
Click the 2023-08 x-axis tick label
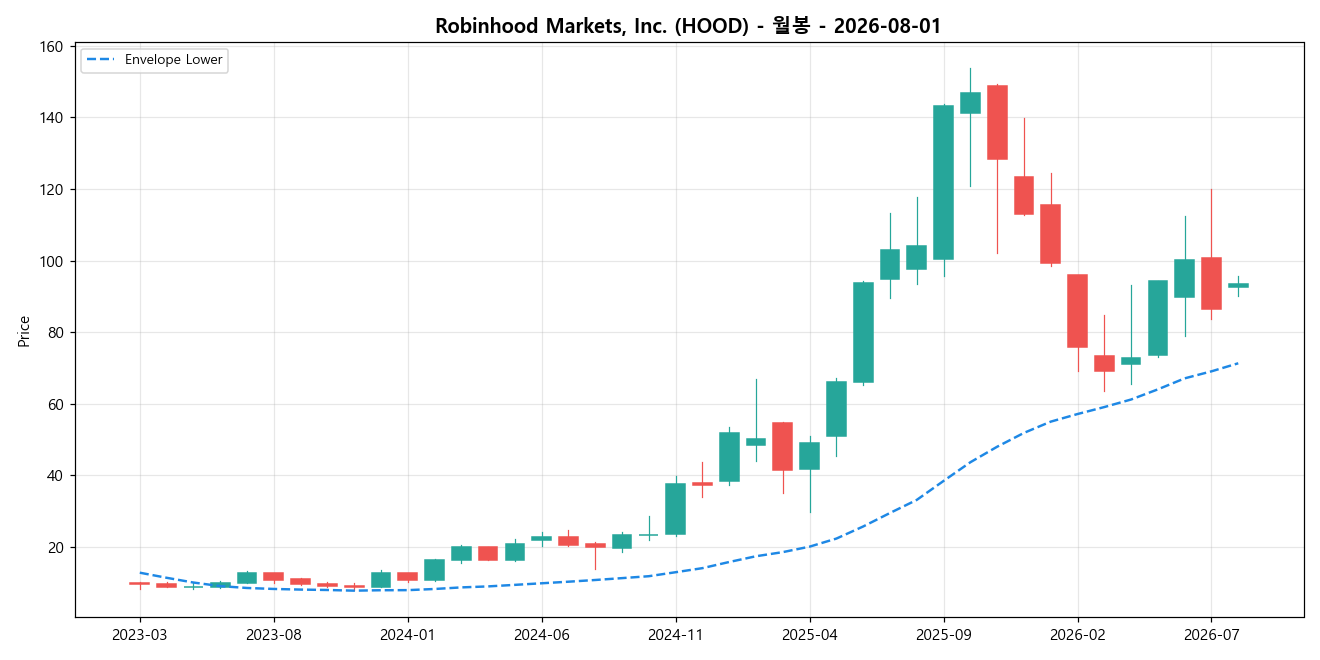coord(274,634)
